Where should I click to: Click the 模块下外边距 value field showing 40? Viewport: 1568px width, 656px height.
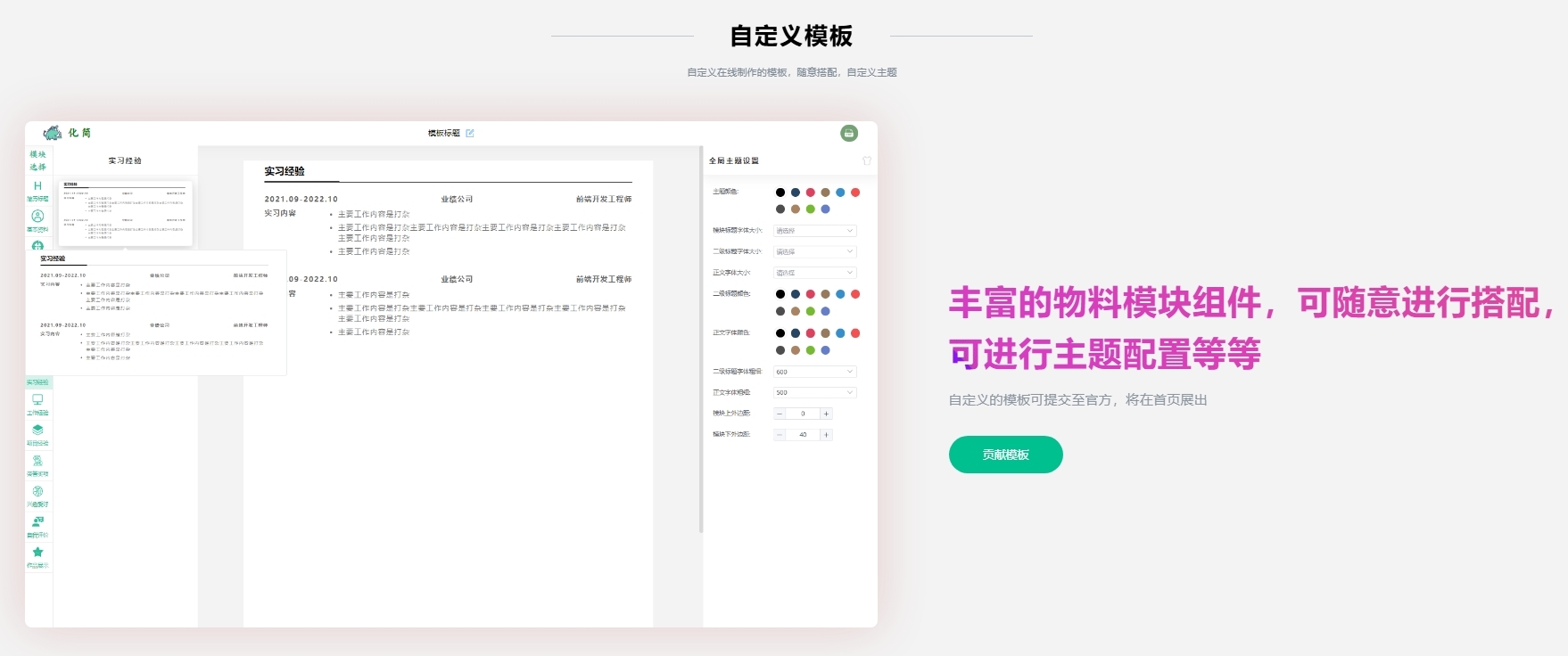(x=803, y=435)
